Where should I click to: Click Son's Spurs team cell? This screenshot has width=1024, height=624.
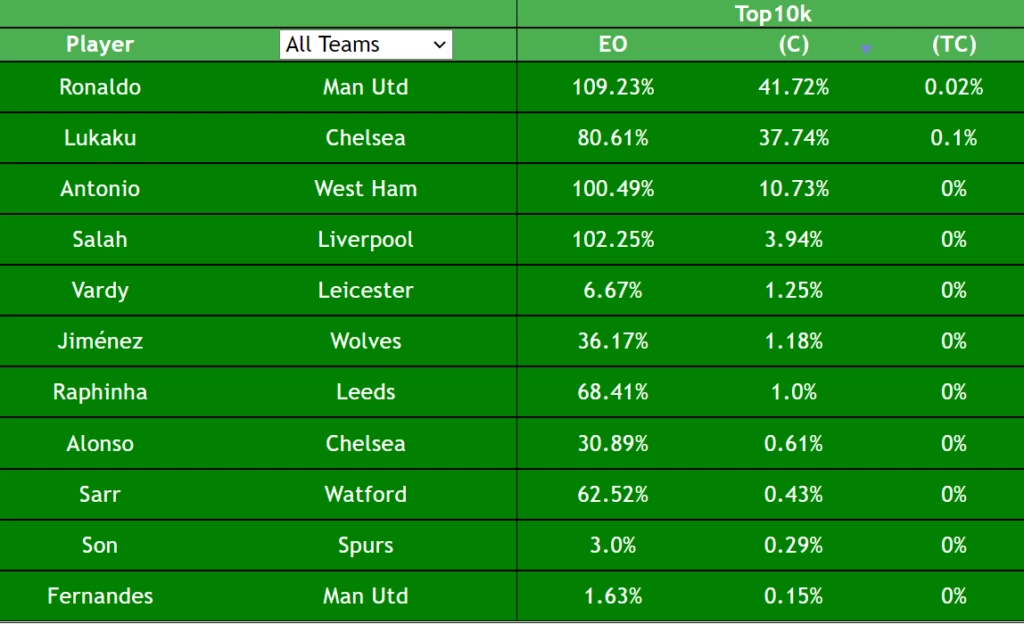[366, 545]
